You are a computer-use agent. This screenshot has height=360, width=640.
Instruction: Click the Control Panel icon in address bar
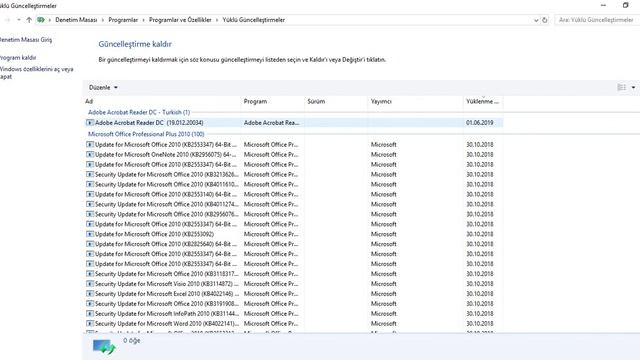(x=41, y=20)
